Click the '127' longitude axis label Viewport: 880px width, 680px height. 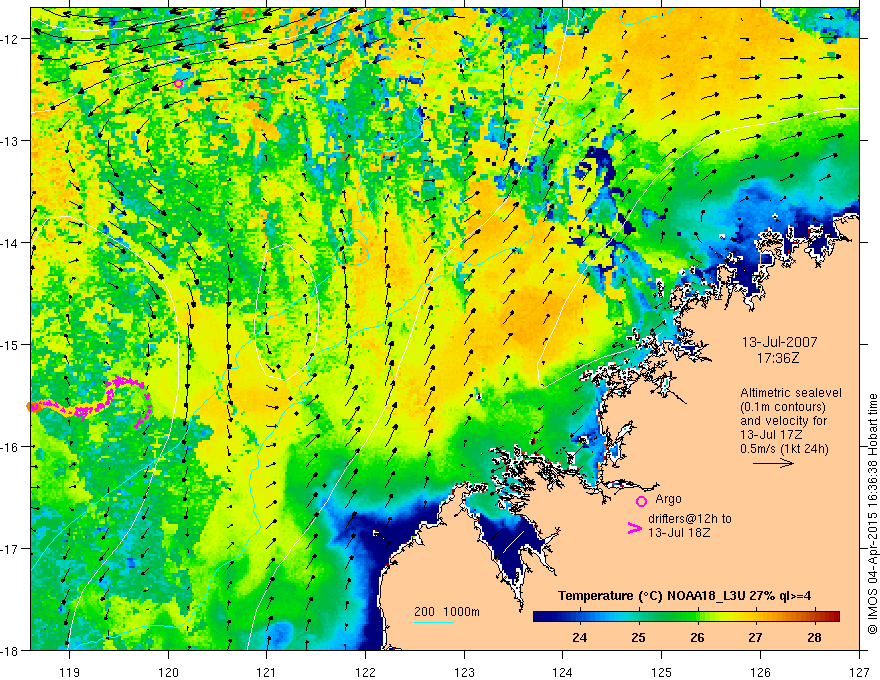tap(859, 672)
